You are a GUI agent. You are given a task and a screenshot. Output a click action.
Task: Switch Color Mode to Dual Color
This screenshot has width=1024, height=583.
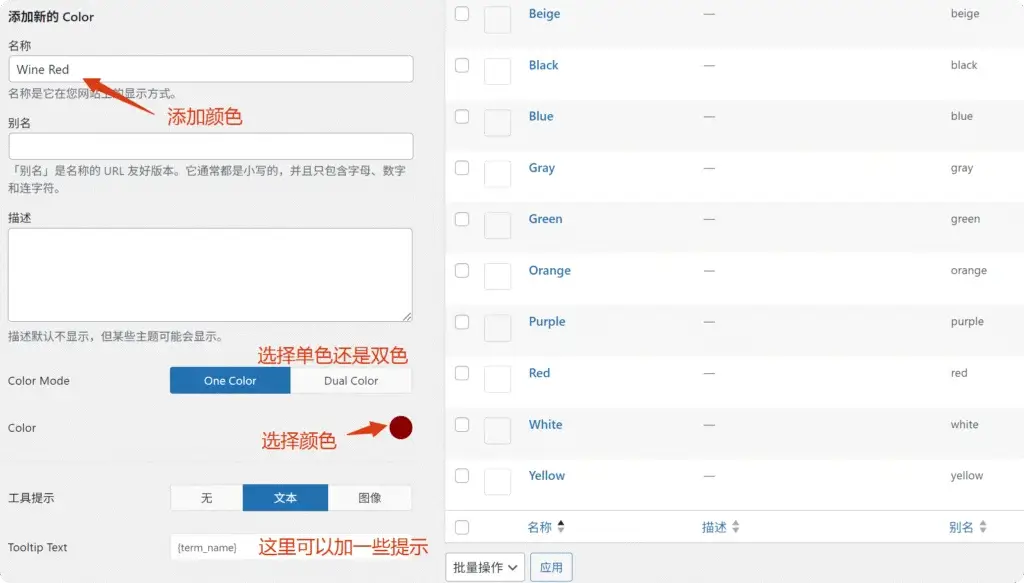351,381
